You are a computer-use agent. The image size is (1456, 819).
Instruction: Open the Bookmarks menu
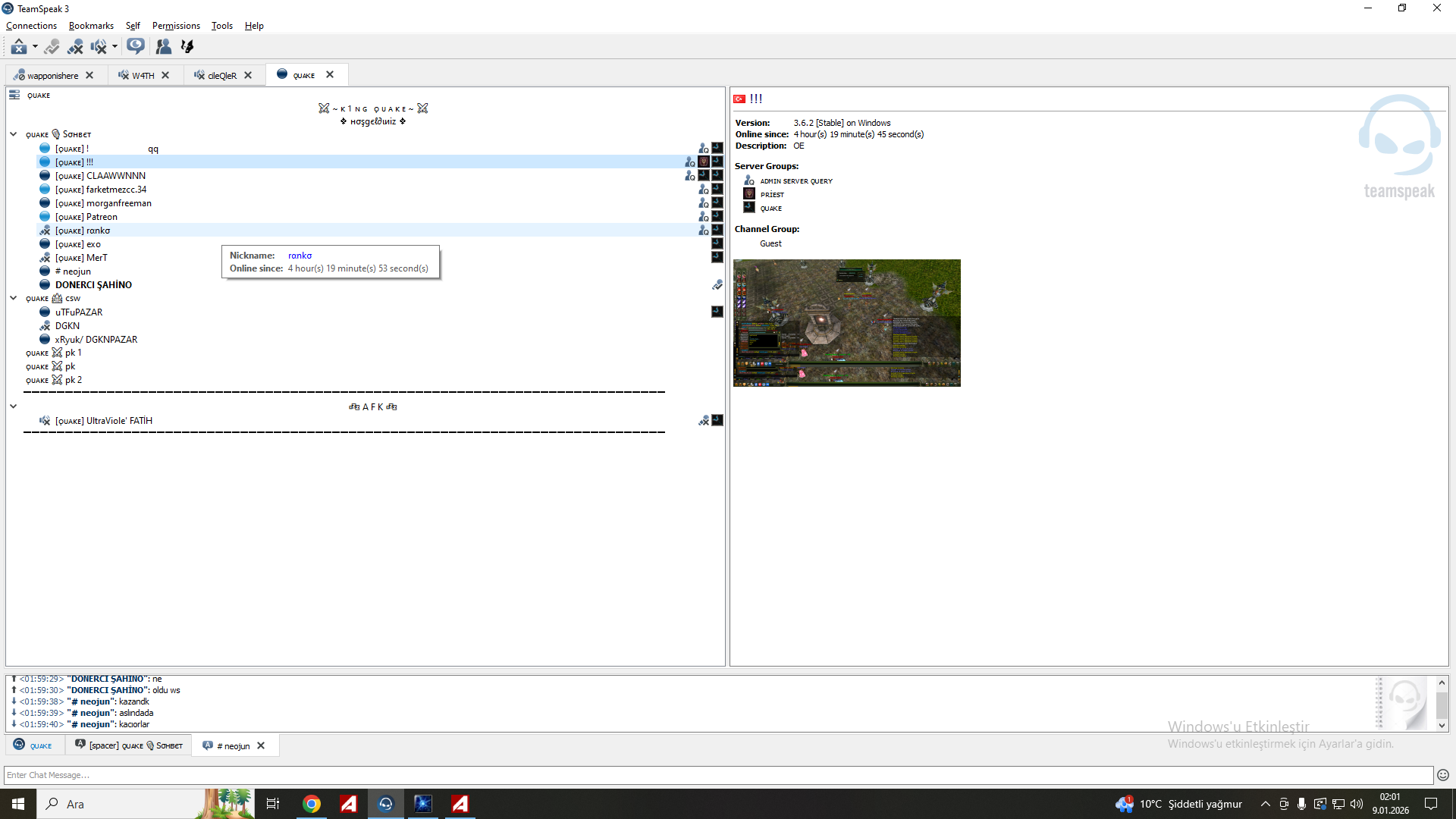coord(91,26)
